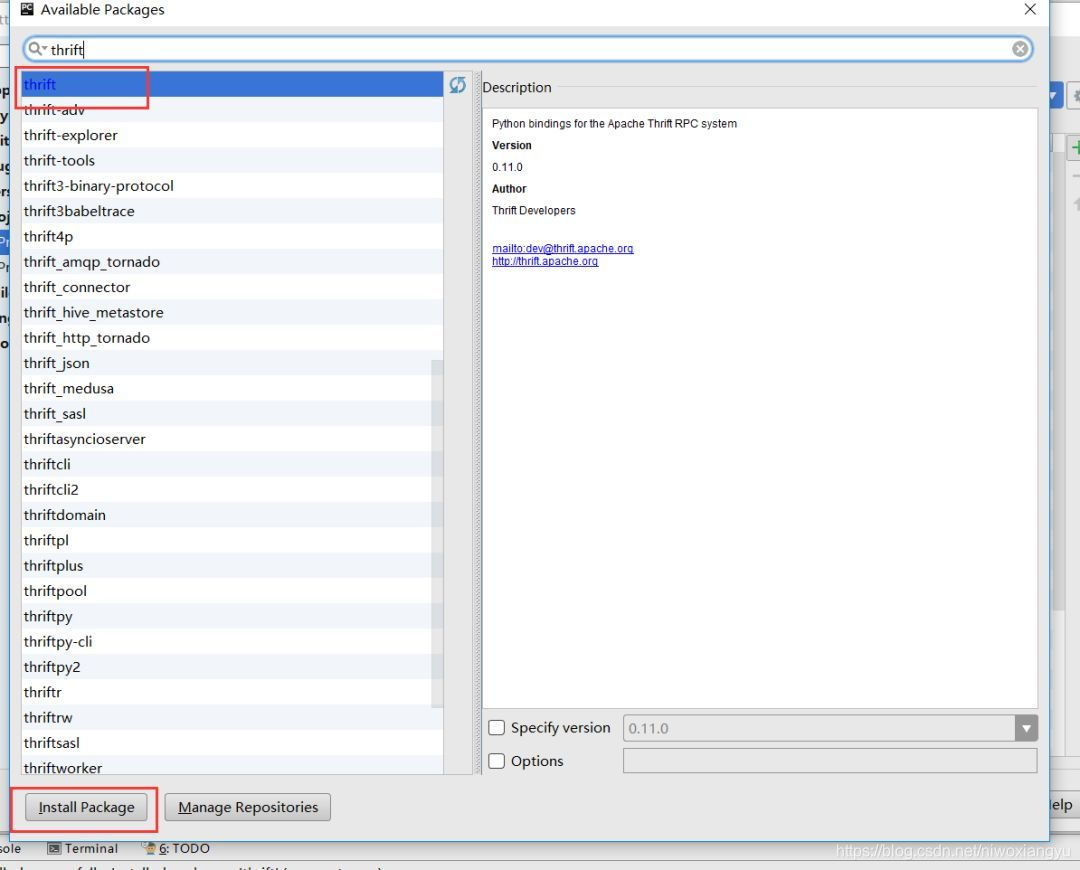
Task: Close the Available Packages dialog
Action: (x=1030, y=9)
